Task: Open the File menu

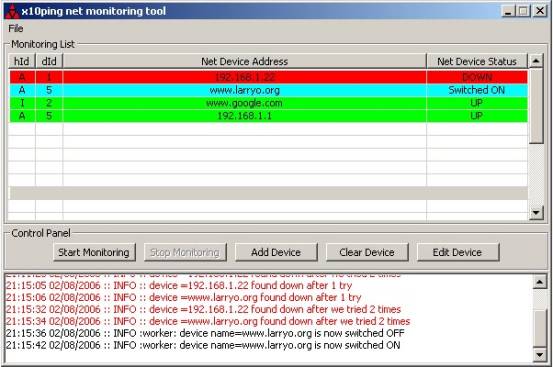Action: [16, 29]
